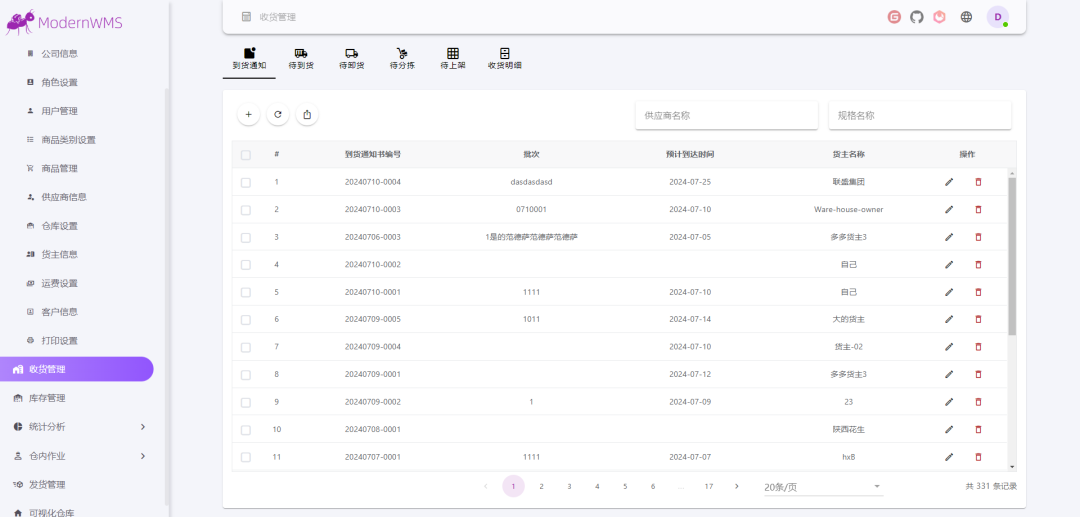
Task: Click the refresh table icon
Action: click(x=278, y=115)
